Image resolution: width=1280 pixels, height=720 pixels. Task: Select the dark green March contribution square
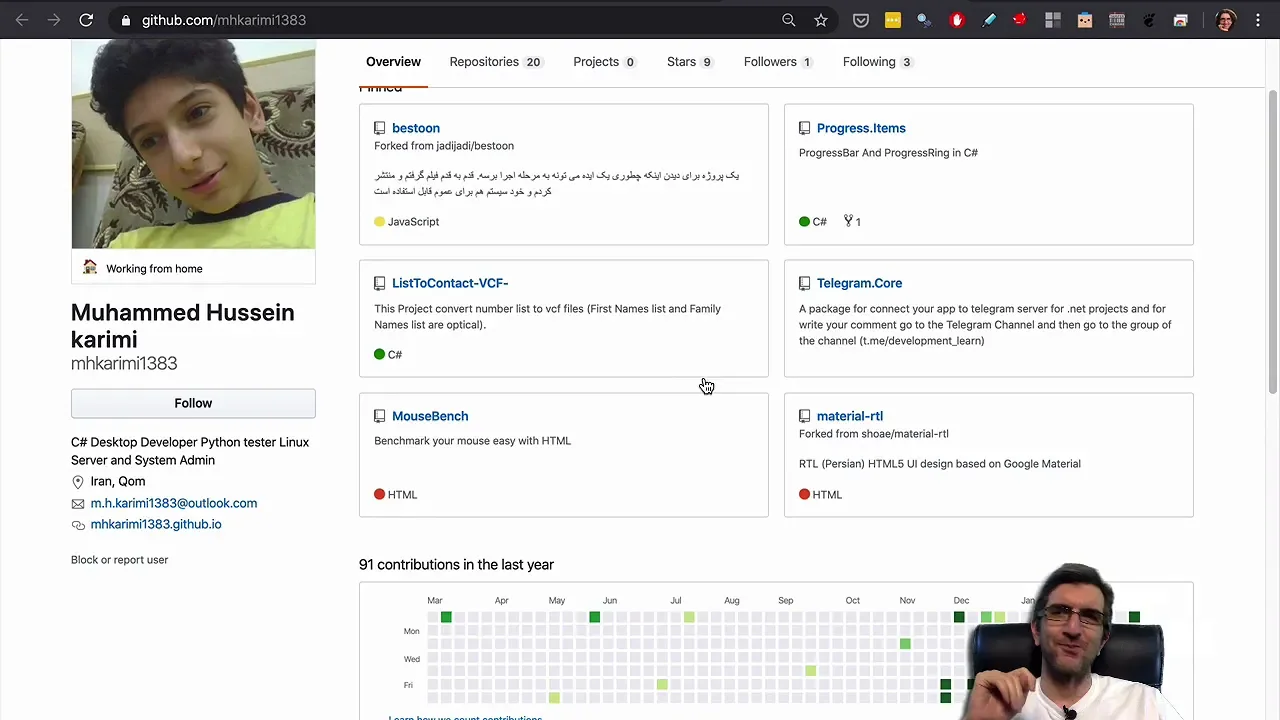click(x=446, y=617)
